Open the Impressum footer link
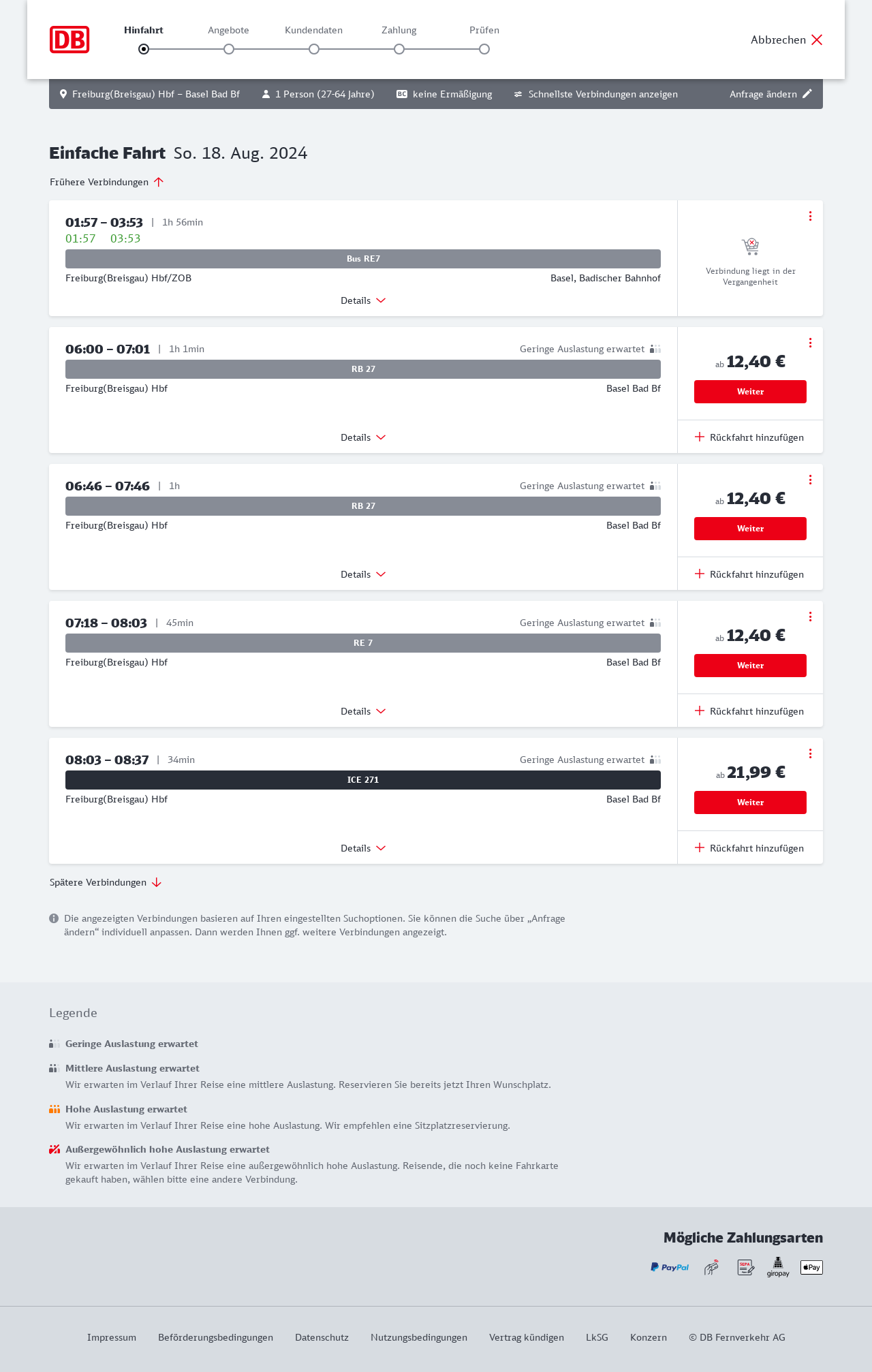This screenshot has width=872, height=1372. (112, 1337)
